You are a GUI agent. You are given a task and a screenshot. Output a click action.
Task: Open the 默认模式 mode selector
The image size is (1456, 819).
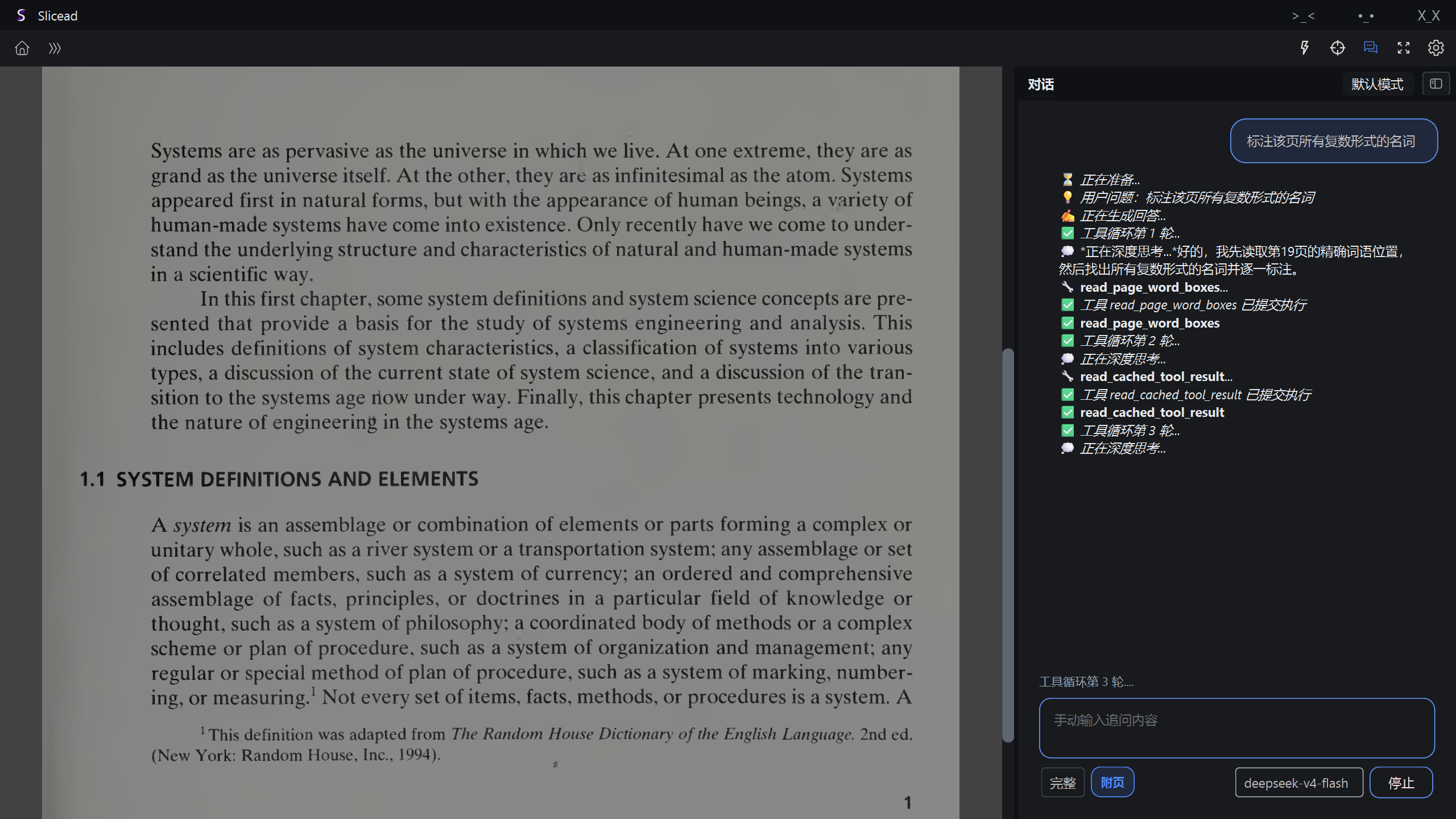tap(1378, 84)
